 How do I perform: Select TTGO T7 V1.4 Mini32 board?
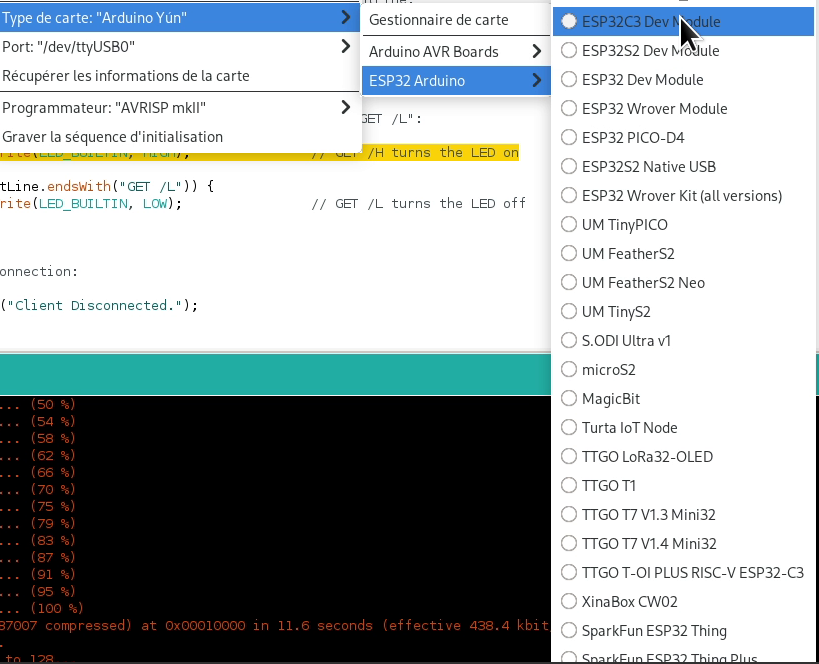[x=683, y=543]
